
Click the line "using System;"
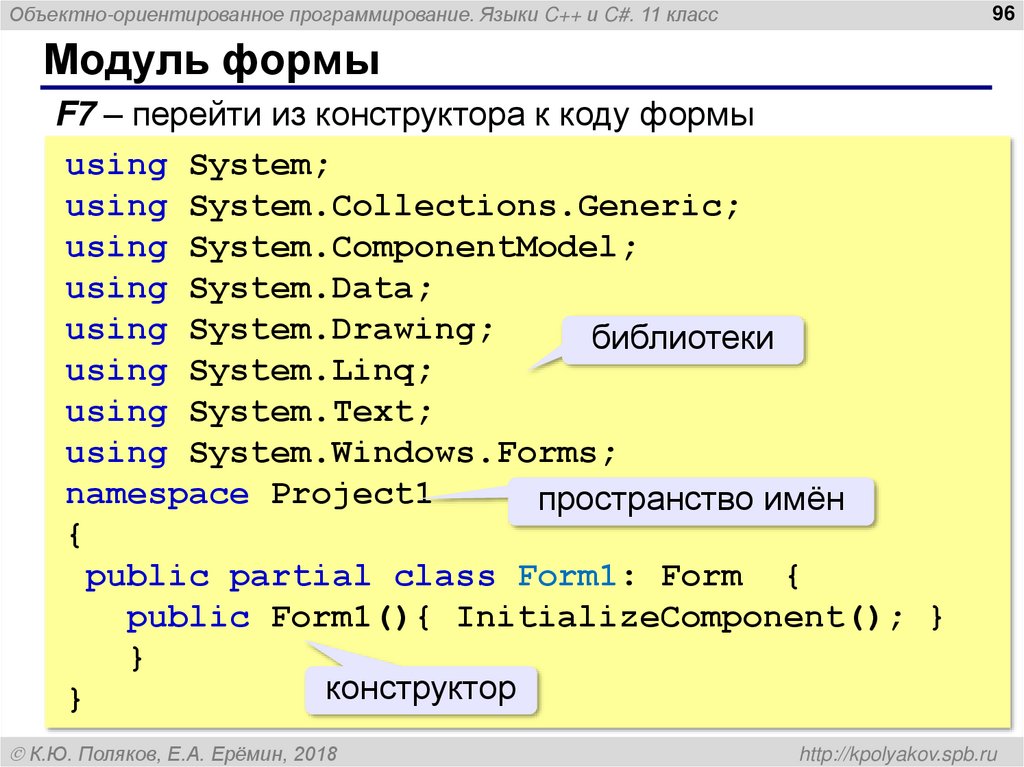197,166
